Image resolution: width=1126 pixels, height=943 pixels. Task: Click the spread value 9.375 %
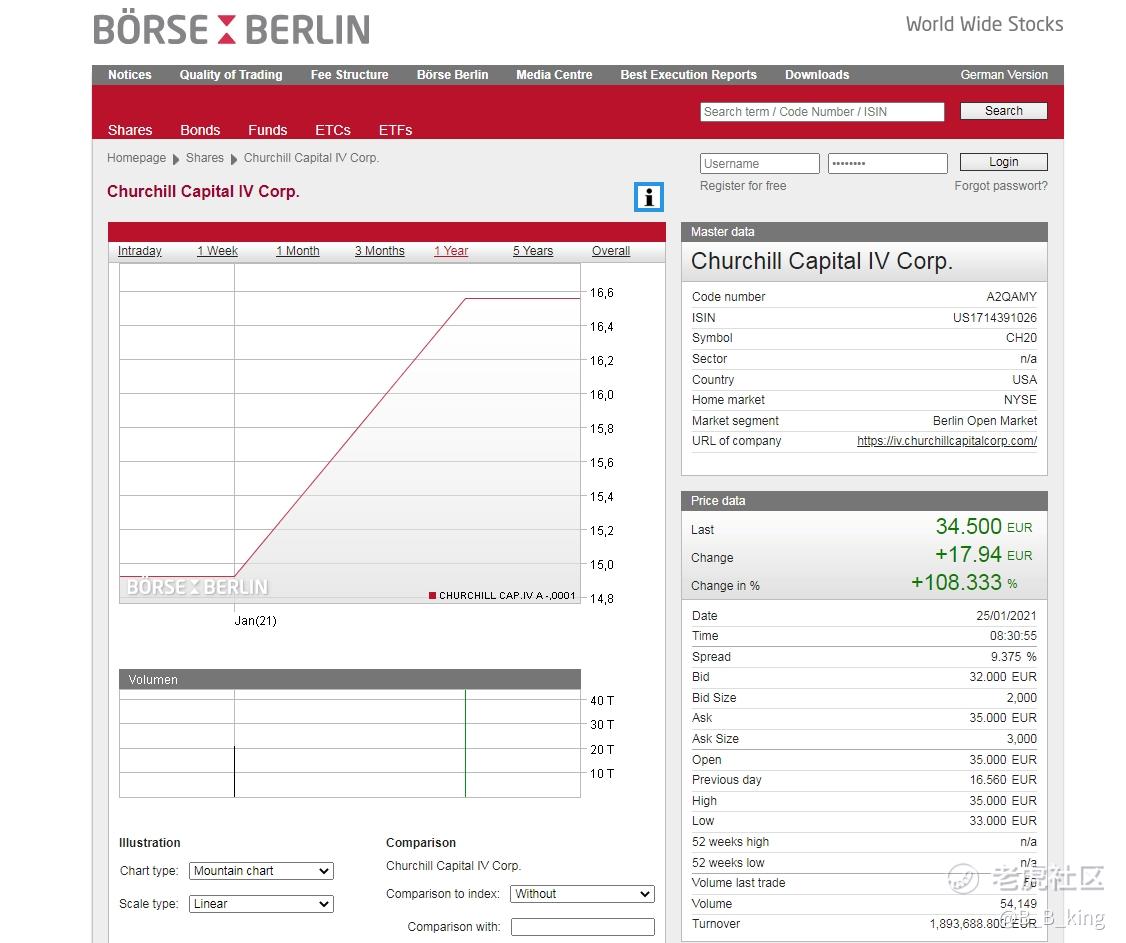[x=1014, y=656]
